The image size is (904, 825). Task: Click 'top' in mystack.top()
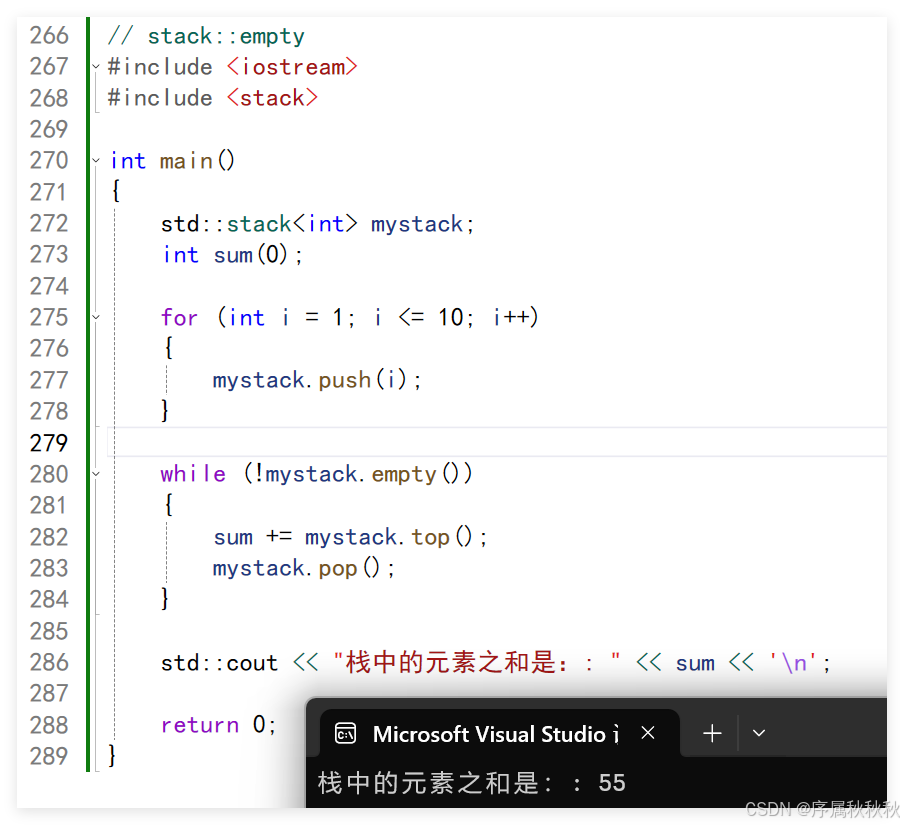click(430, 537)
